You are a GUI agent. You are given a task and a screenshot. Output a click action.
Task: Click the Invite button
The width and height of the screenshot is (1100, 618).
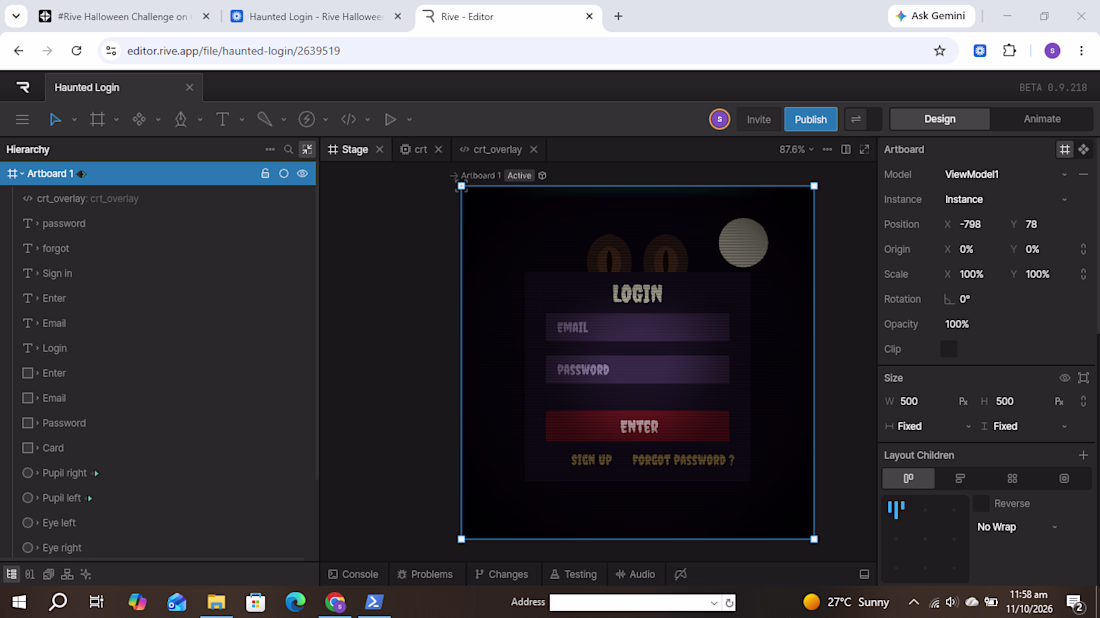pos(758,119)
